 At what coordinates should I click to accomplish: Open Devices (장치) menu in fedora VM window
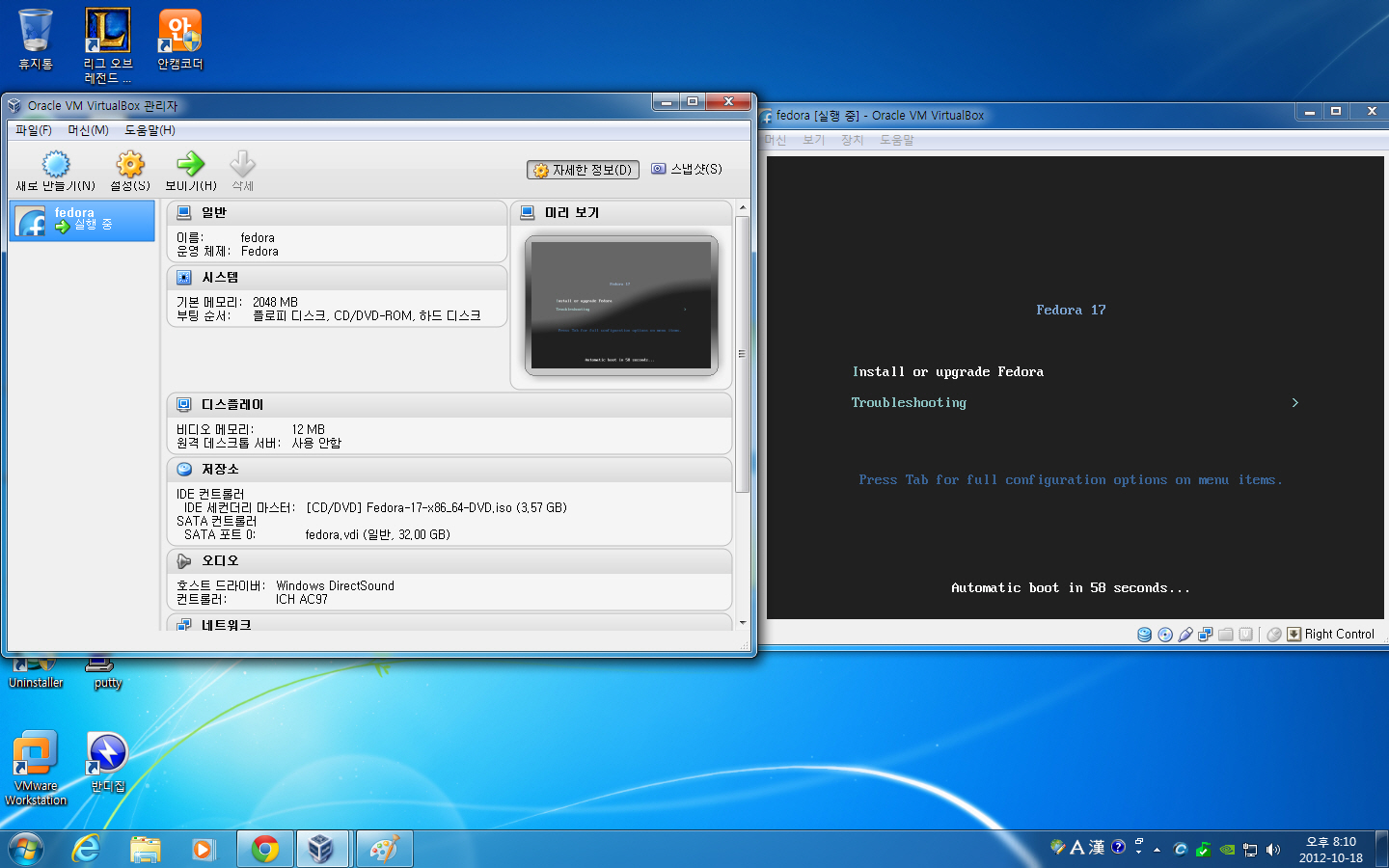(x=853, y=140)
